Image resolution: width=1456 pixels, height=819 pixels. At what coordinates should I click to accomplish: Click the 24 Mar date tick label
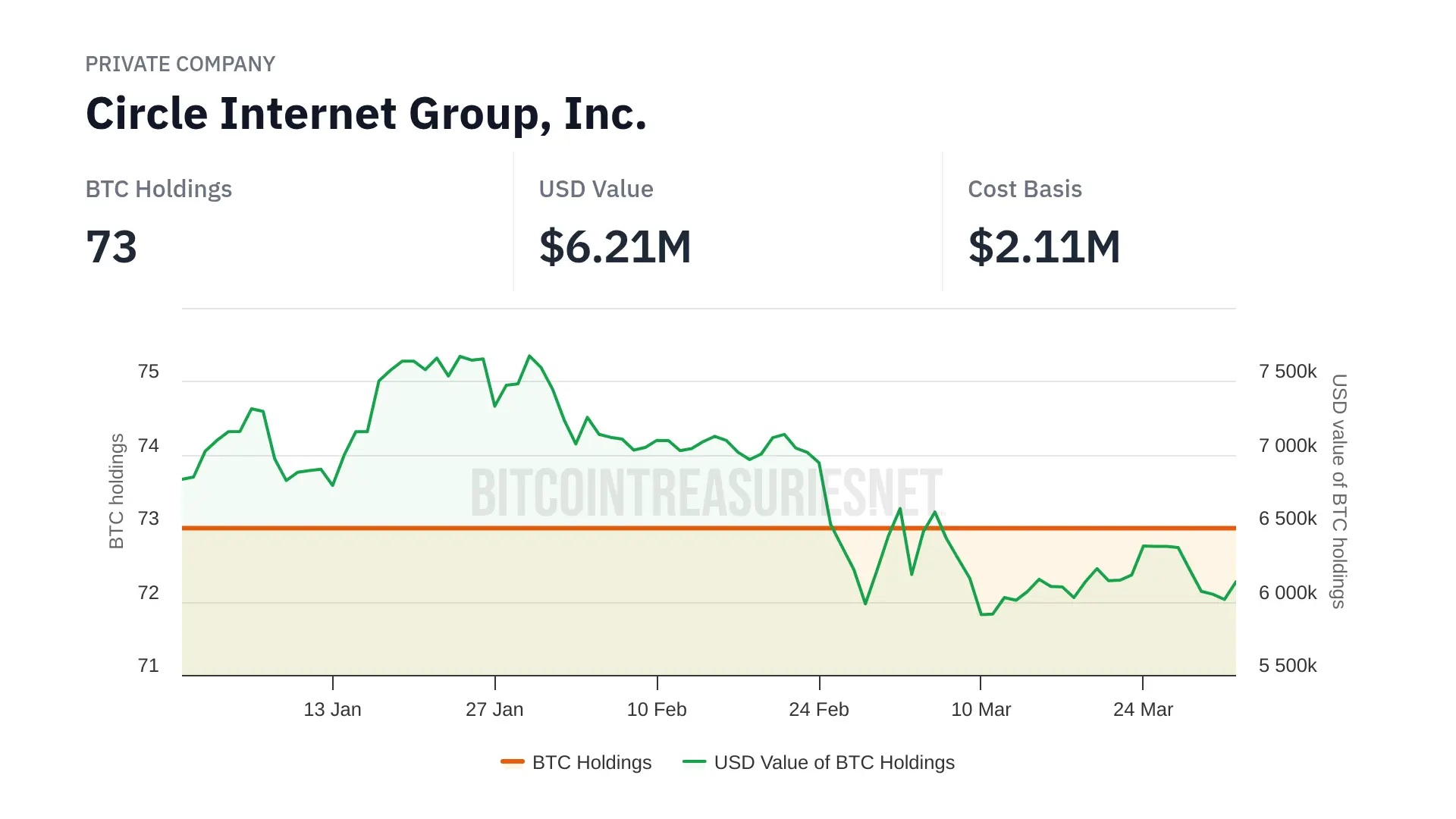pyautogui.click(x=1143, y=710)
